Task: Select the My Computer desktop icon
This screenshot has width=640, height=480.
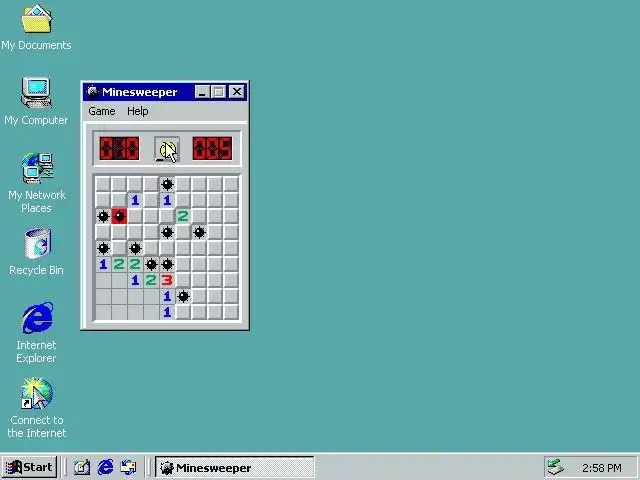Action: [36, 102]
